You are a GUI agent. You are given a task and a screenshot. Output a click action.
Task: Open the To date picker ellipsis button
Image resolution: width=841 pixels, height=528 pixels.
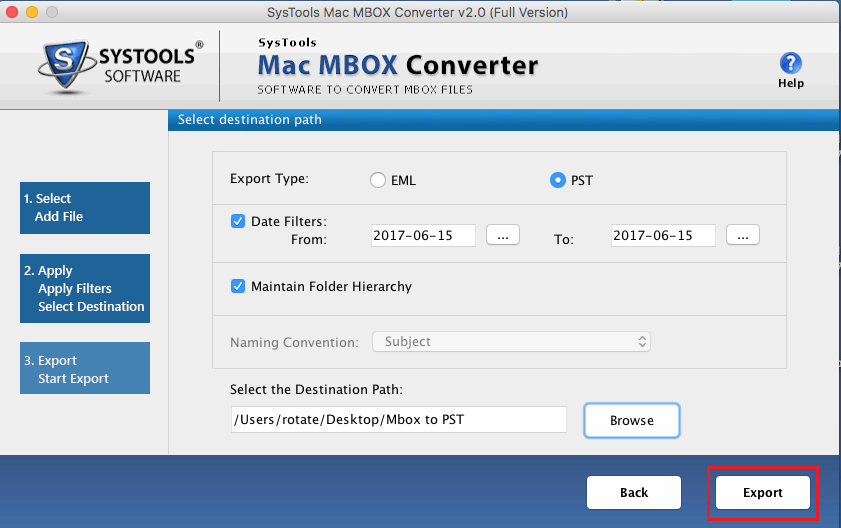point(742,235)
